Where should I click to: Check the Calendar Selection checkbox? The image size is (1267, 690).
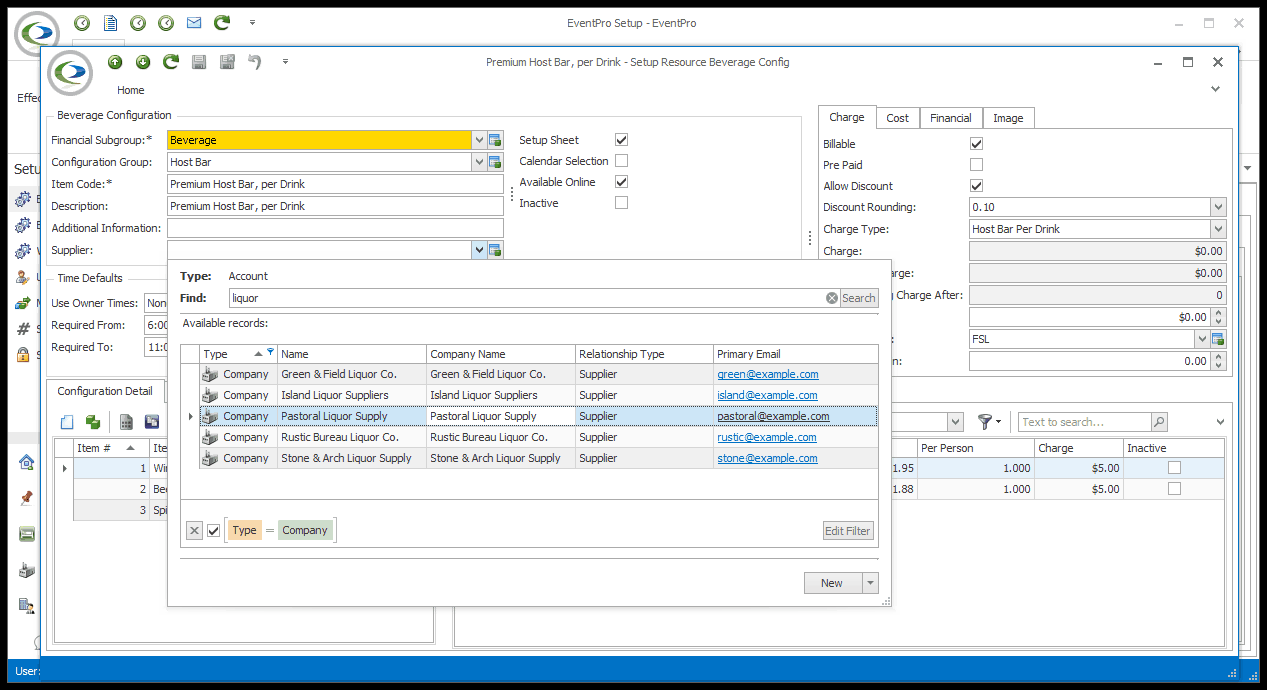[622, 161]
